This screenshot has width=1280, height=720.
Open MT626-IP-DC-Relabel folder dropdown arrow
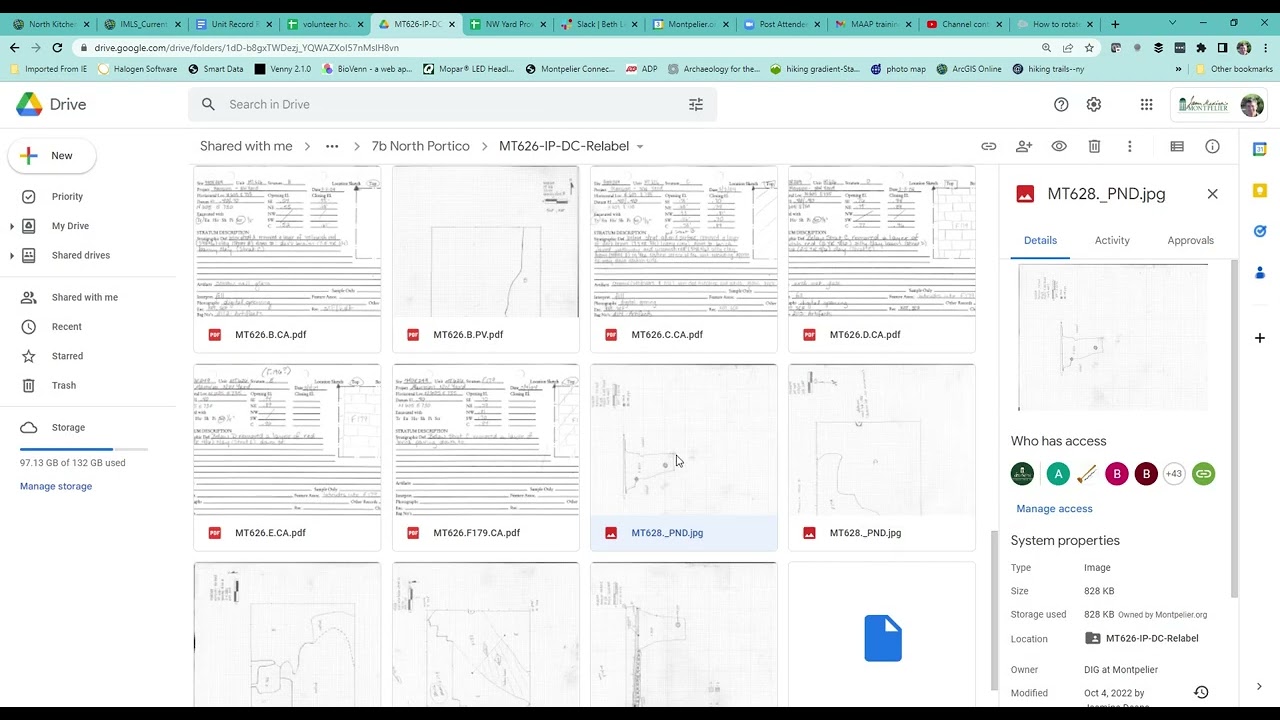640,146
